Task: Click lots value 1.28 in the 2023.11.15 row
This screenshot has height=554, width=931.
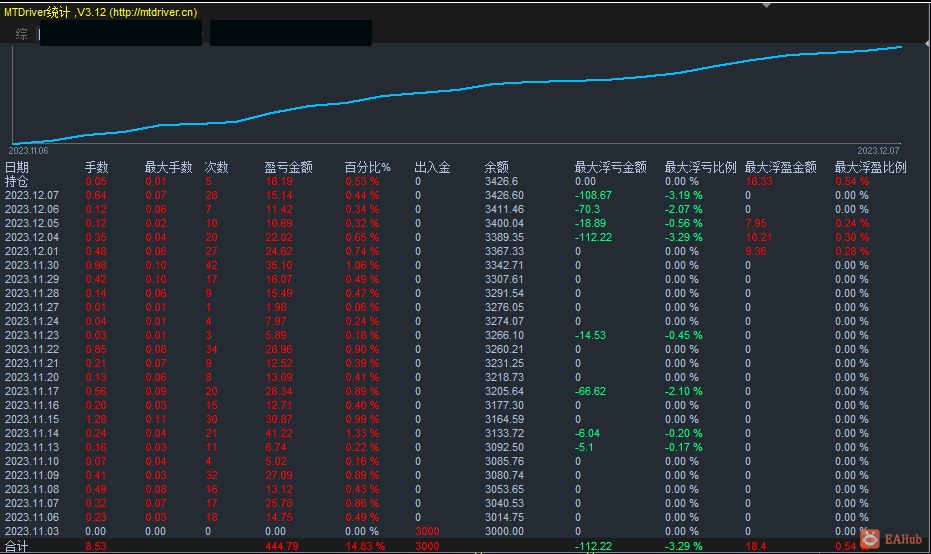Action: coord(96,419)
